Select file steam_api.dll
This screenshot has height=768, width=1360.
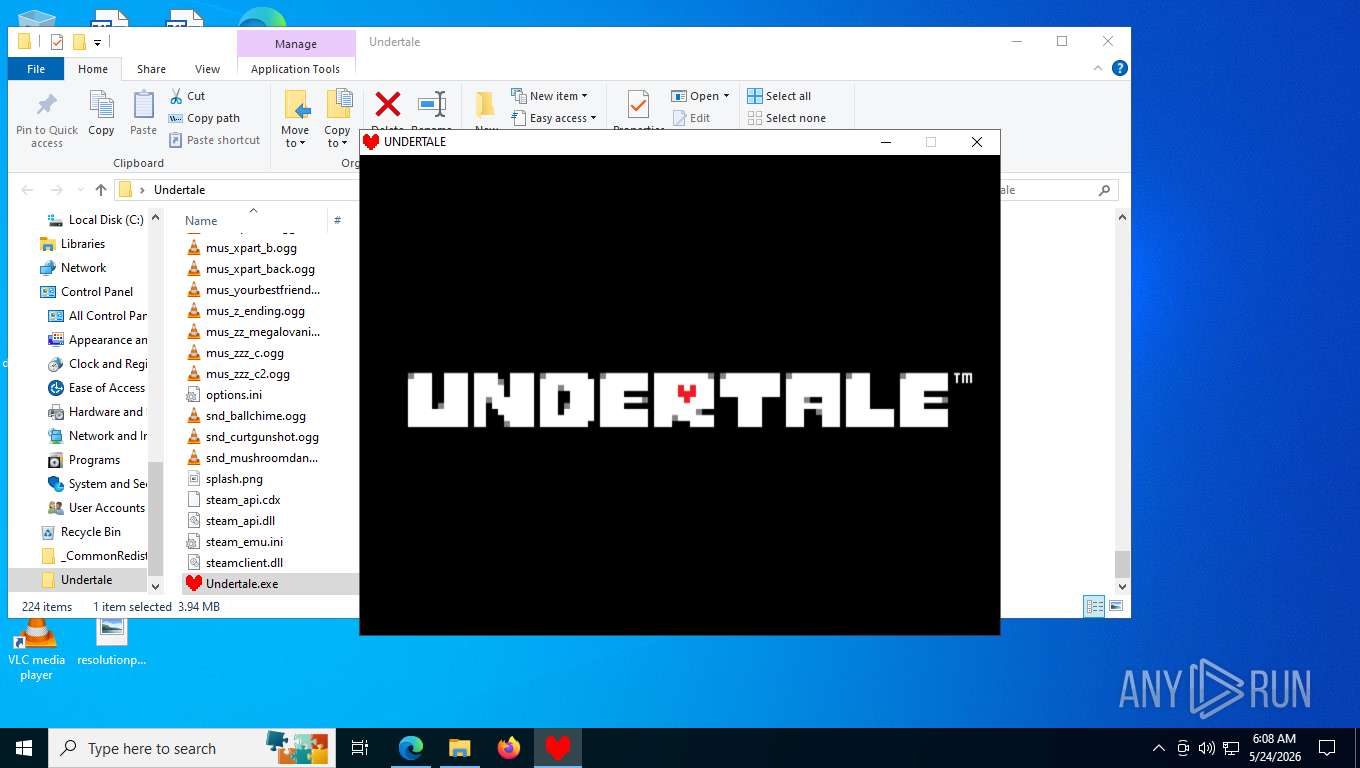240,521
